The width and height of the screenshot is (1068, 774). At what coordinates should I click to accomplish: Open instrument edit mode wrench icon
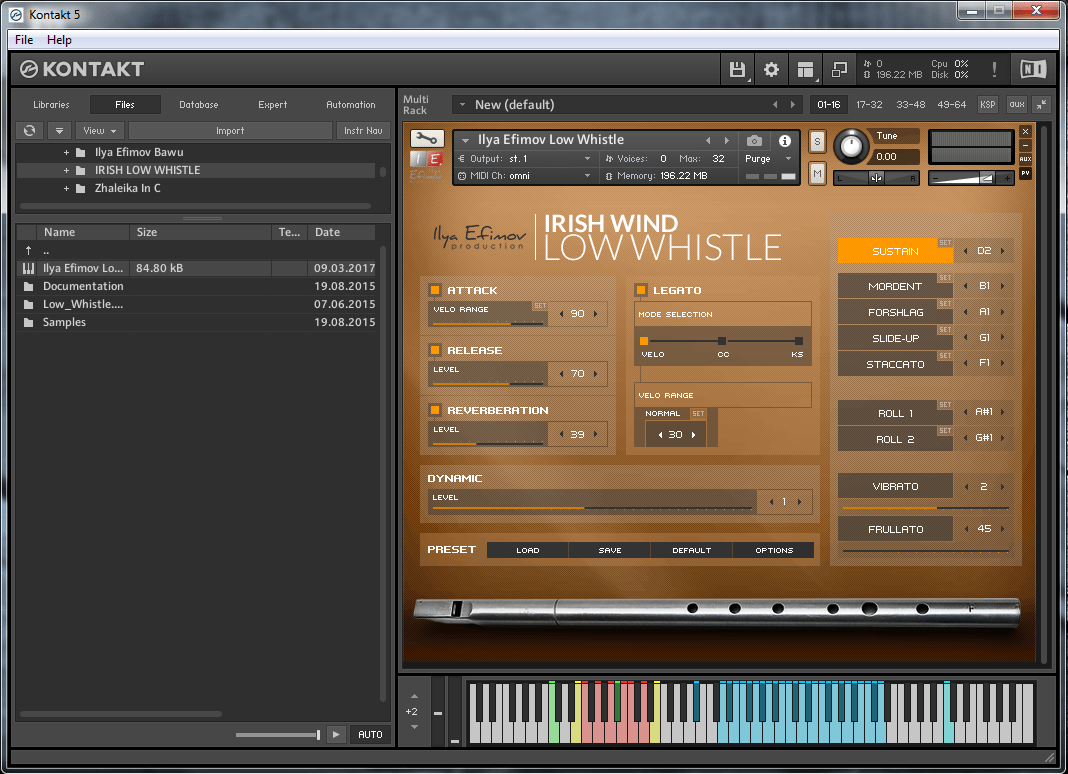(427, 139)
